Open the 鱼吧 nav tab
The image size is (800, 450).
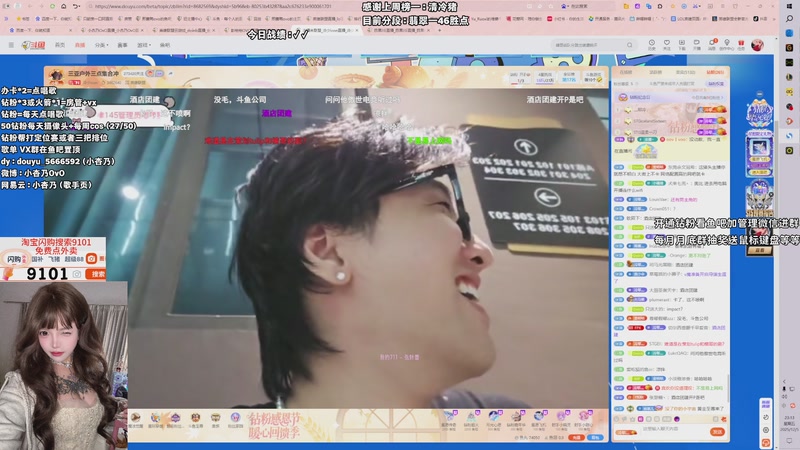point(165,45)
